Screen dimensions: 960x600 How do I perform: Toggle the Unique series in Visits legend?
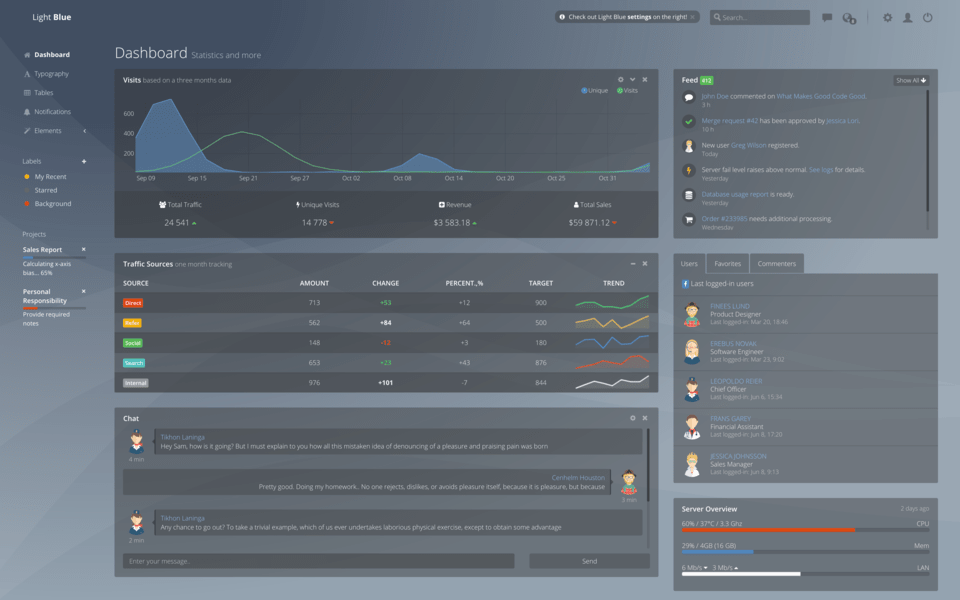tap(595, 91)
